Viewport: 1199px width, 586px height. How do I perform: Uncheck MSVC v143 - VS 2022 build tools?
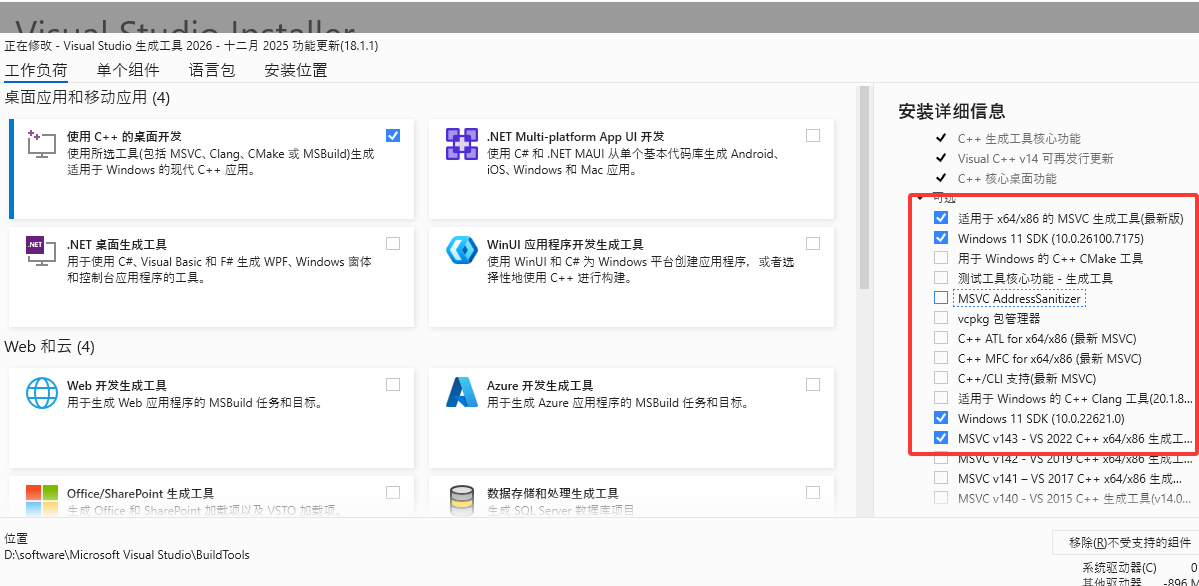pyautogui.click(x=941, y=438)
